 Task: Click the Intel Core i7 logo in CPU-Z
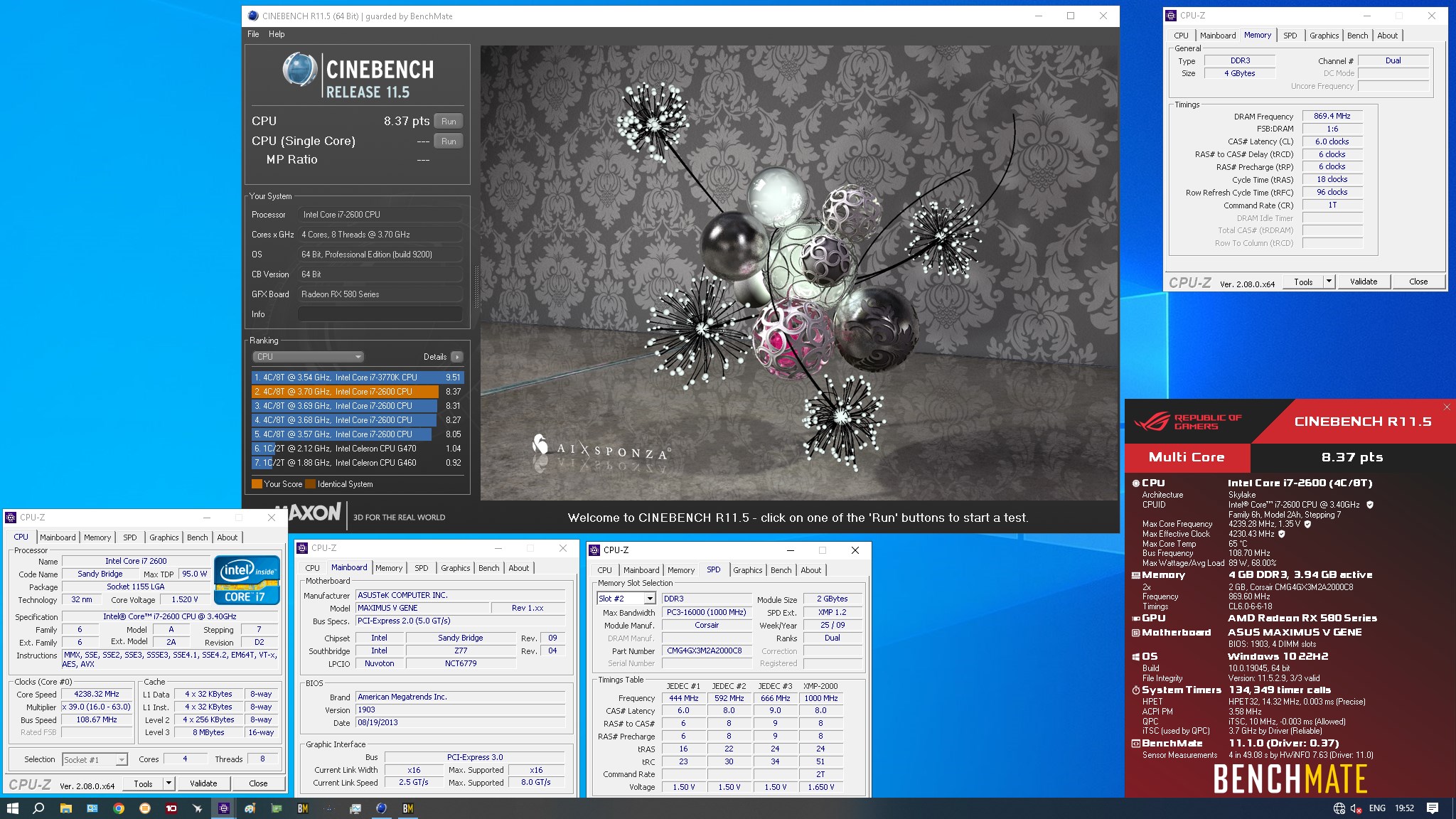pos(247,581)
